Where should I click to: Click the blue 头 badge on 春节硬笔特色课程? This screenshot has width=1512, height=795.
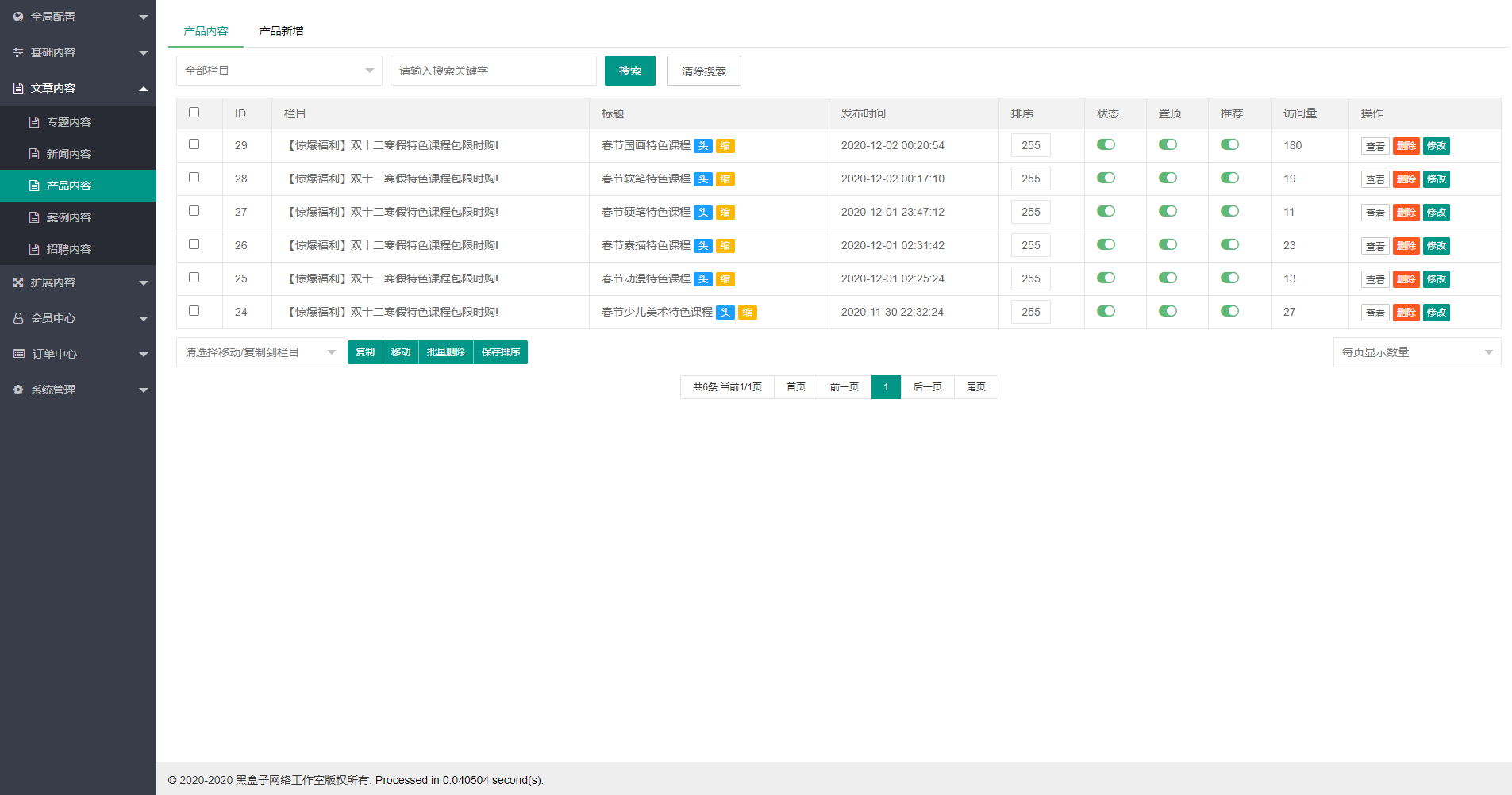coord(703,213)
